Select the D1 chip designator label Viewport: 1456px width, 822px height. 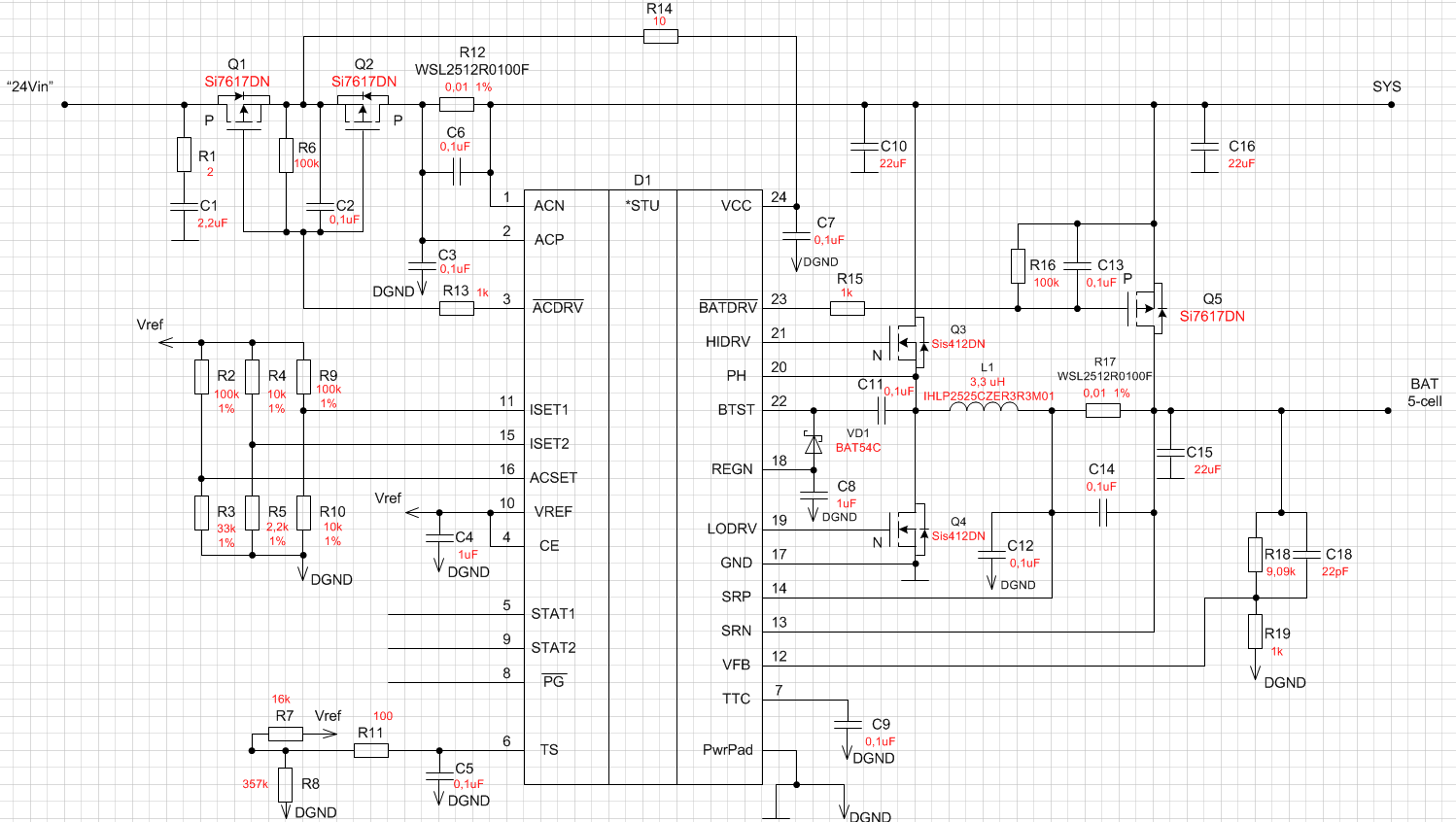click(642, 180)
